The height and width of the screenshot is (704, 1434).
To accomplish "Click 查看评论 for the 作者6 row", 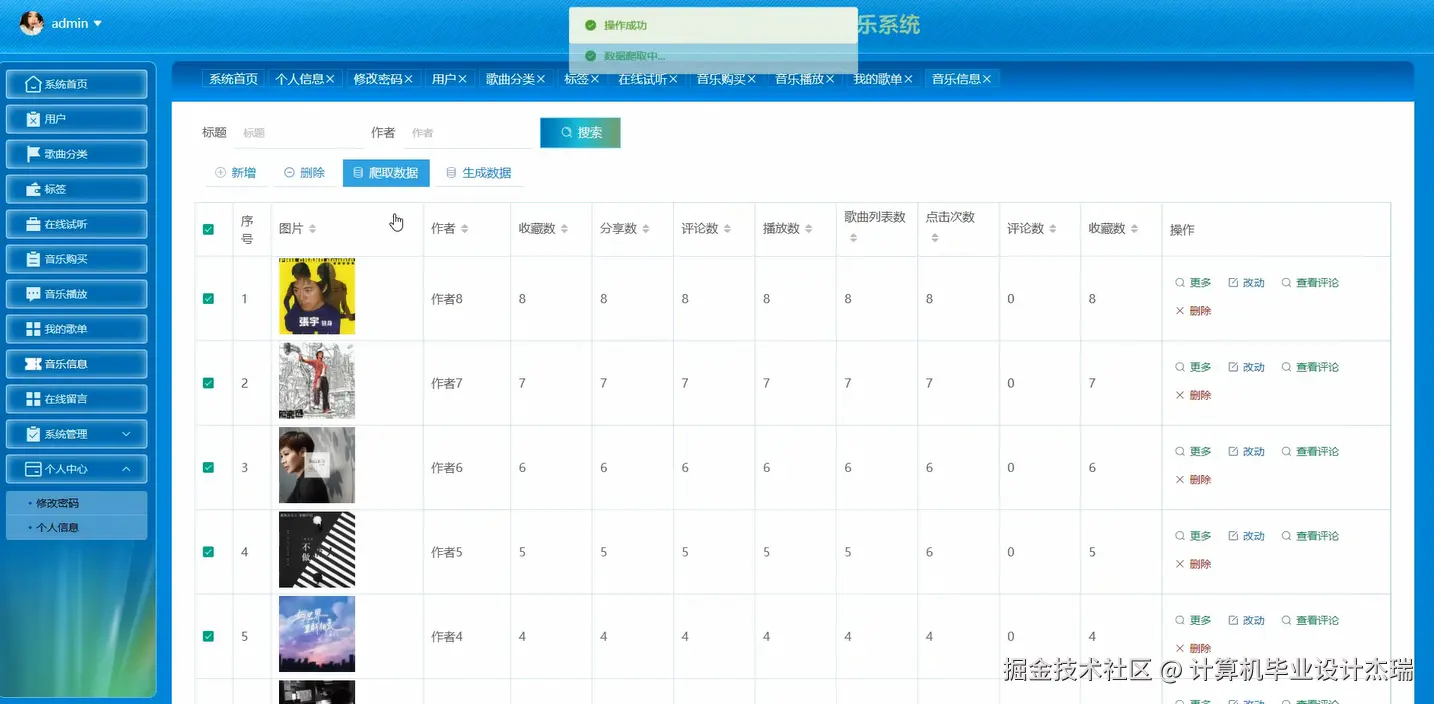I will coord(1310,452).
